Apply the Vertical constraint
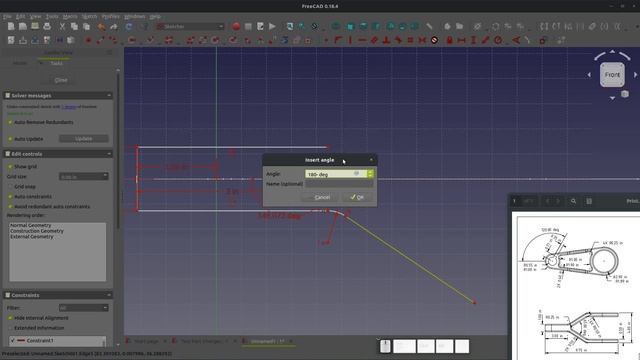This screenshot has width=640, height=360. click(350, 40)
